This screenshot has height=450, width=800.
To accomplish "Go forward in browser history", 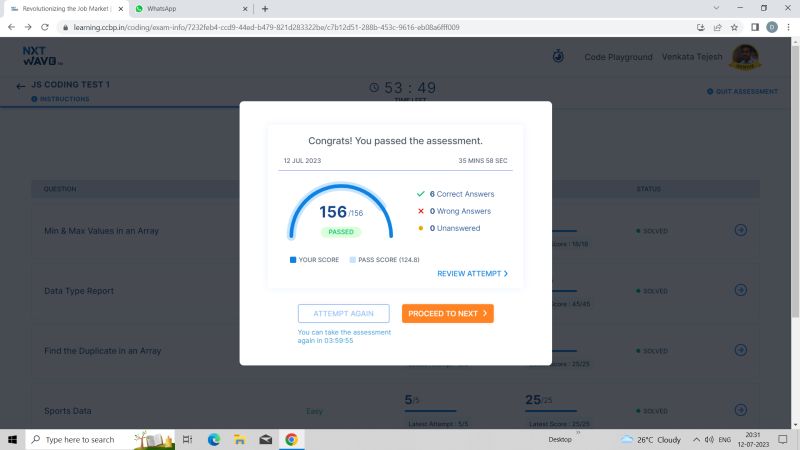I will [28, 27].
